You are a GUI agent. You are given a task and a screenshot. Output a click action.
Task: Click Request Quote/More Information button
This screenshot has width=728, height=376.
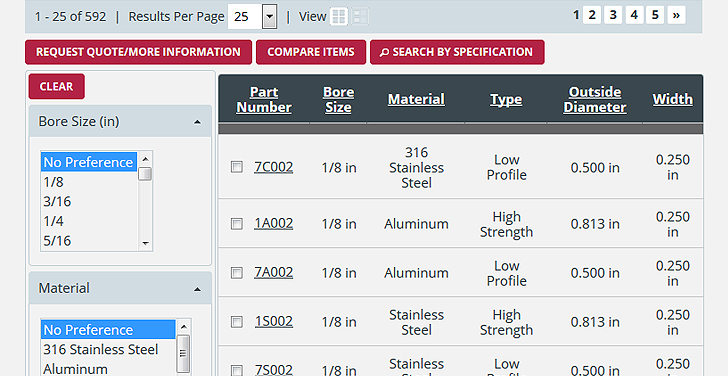pyautogui.click(x=138, y=52)
